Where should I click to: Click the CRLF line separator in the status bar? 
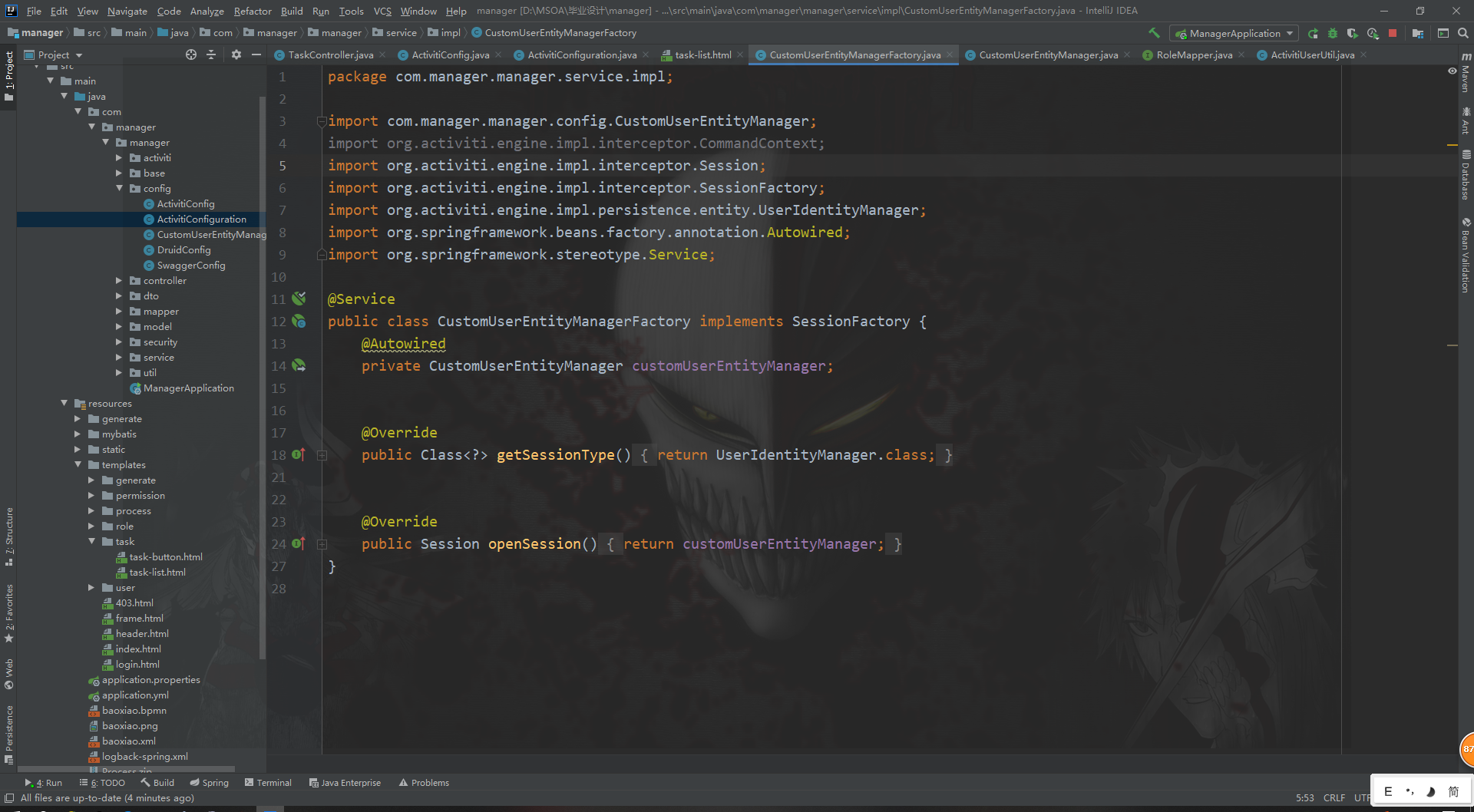tap(1334, 798)
